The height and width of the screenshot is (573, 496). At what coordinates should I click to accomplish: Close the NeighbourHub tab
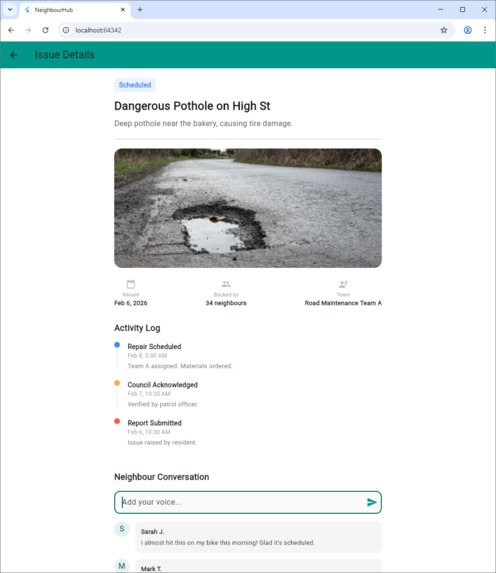(123, 10)
